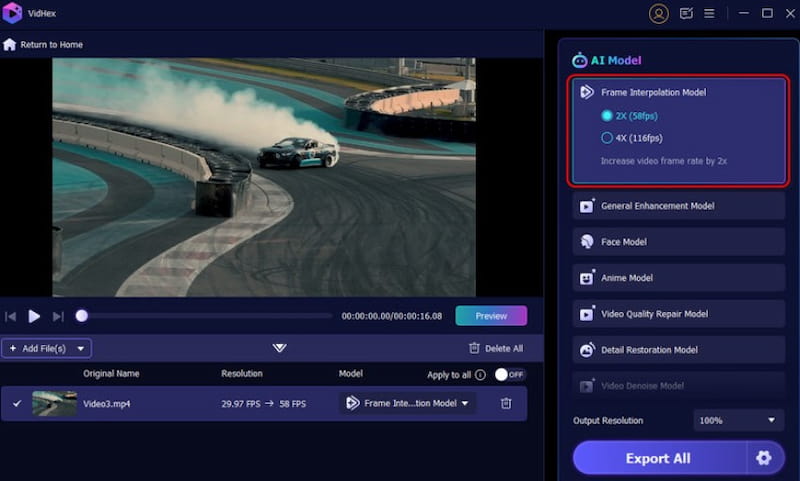Select General Enhancement Model
Screen dimensions: 800x481
click(x=679, y=206)
